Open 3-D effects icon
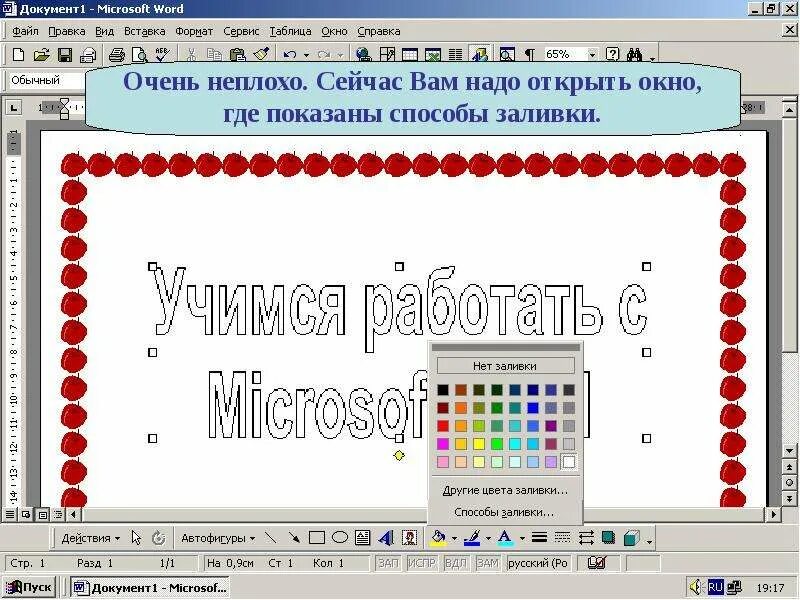The height and width of the screenshot is (600, 800). click(x=632, y=538)
